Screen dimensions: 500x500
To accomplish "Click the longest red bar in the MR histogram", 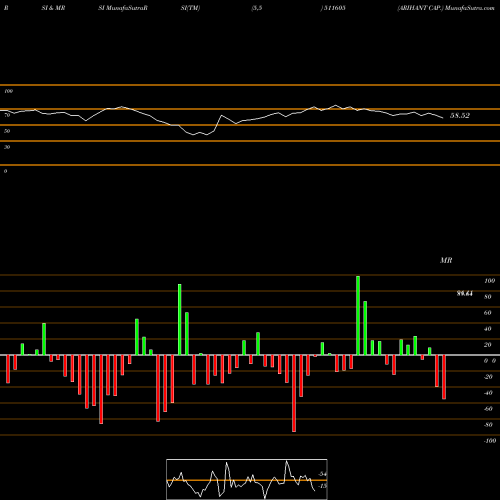I will tap(294, 393).
